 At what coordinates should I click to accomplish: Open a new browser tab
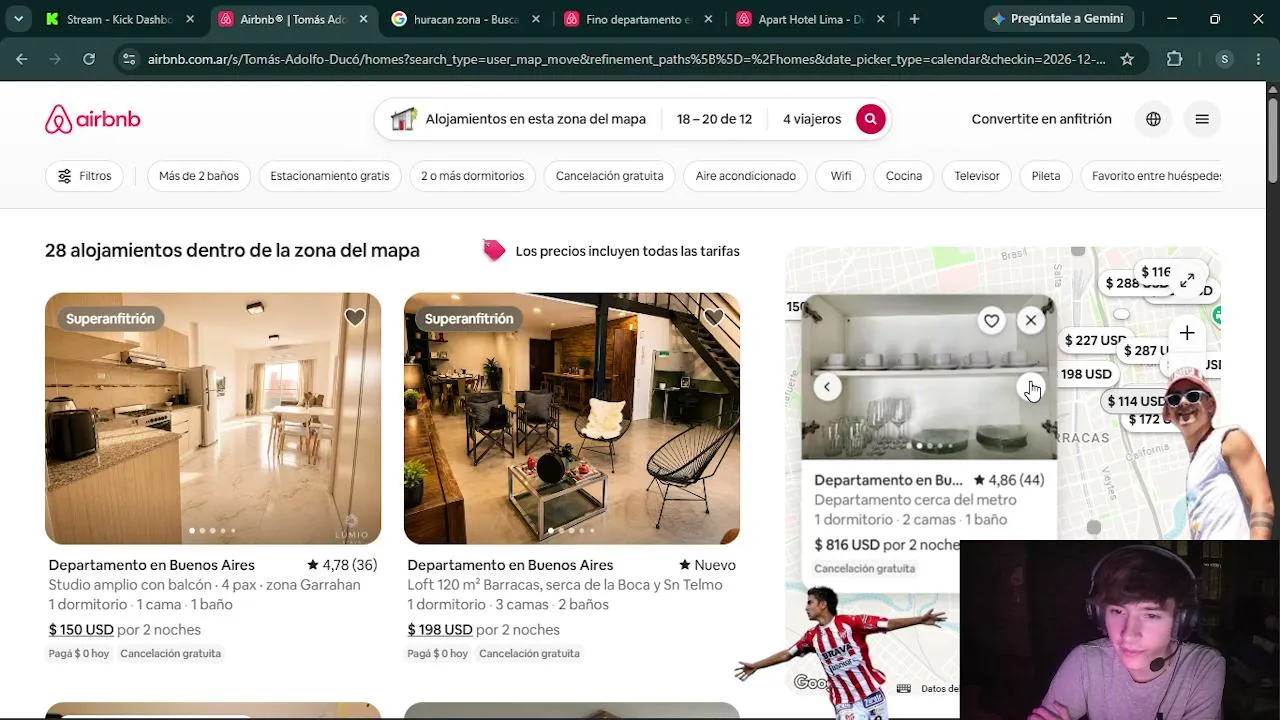[x=914, y=19]
